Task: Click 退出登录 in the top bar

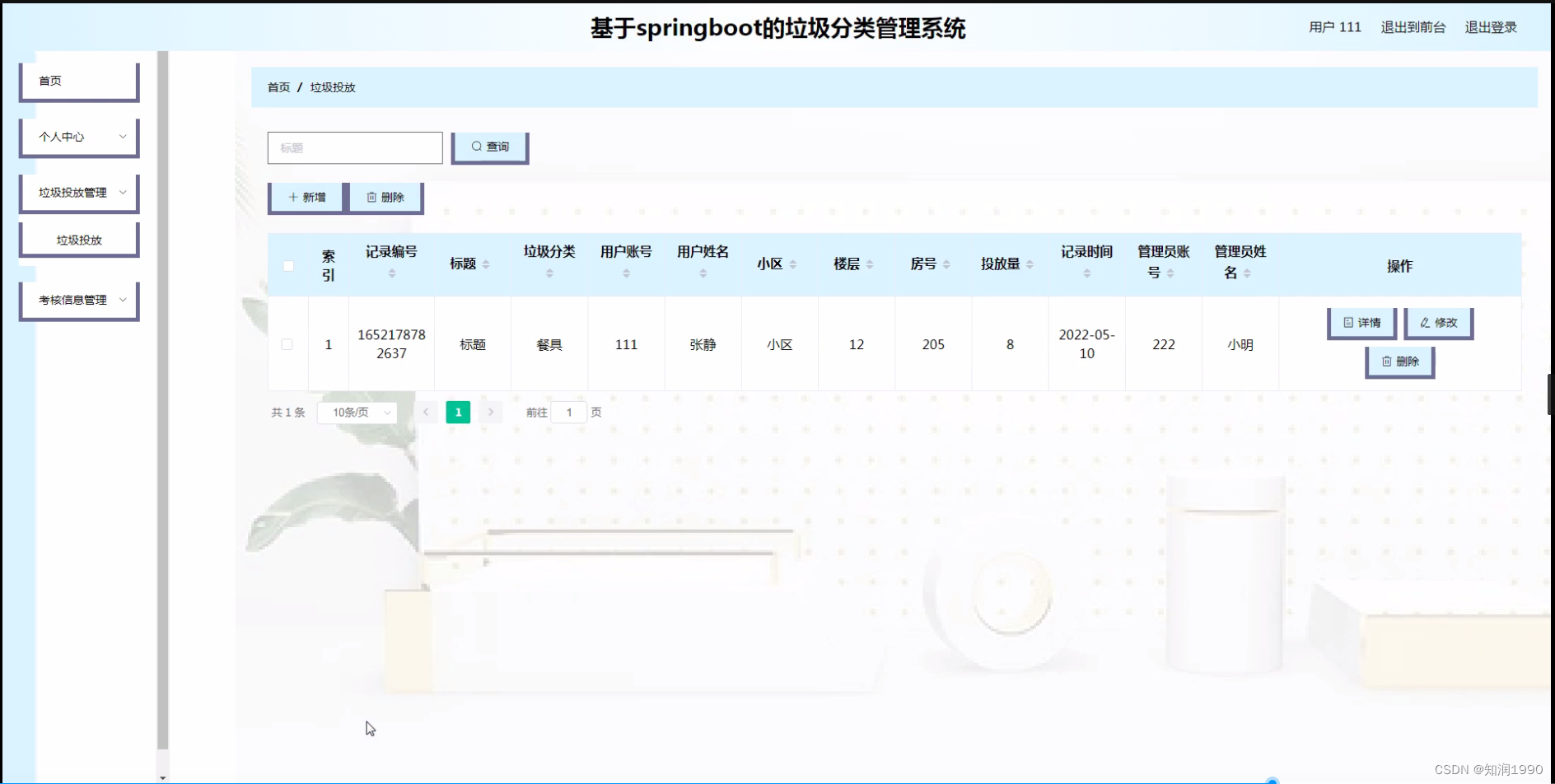Action: [1491, 26]
